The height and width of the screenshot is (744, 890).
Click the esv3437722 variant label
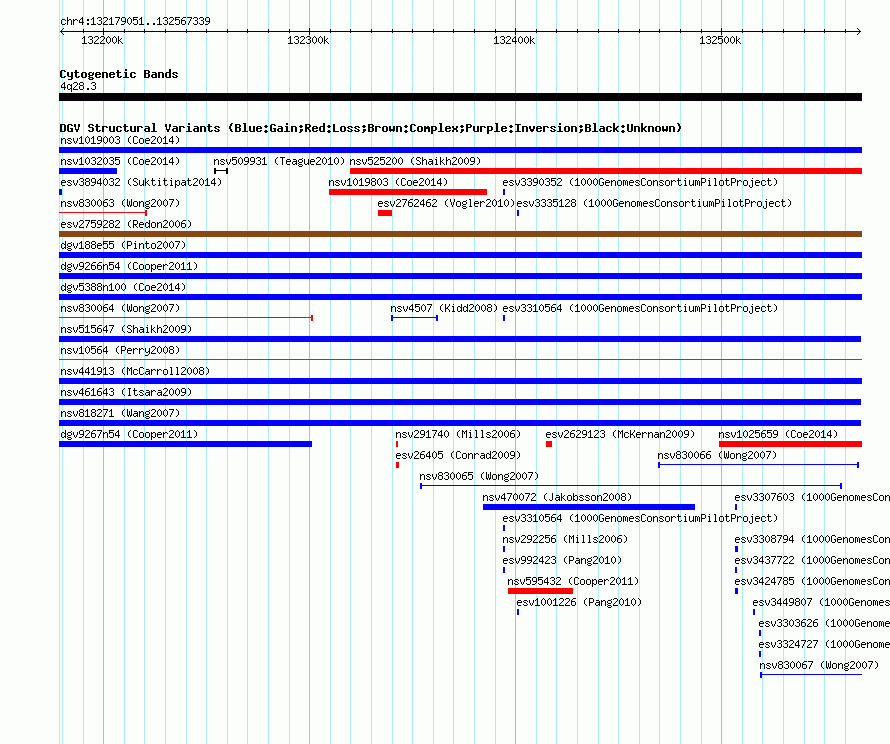(x=812, y=560)
